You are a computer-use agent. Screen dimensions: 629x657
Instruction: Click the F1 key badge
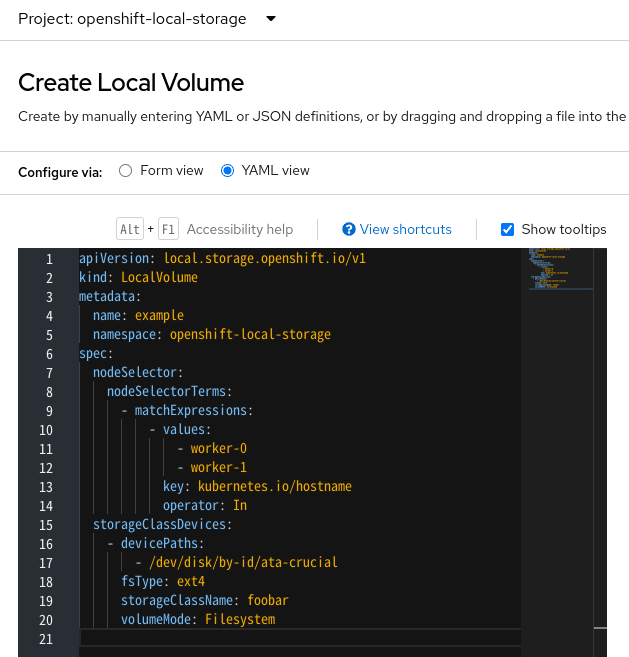coord(168,229)
